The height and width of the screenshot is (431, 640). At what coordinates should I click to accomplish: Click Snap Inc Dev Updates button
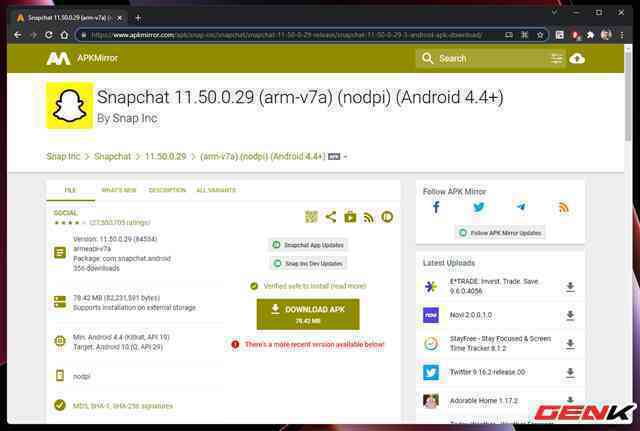pos(308,264)
